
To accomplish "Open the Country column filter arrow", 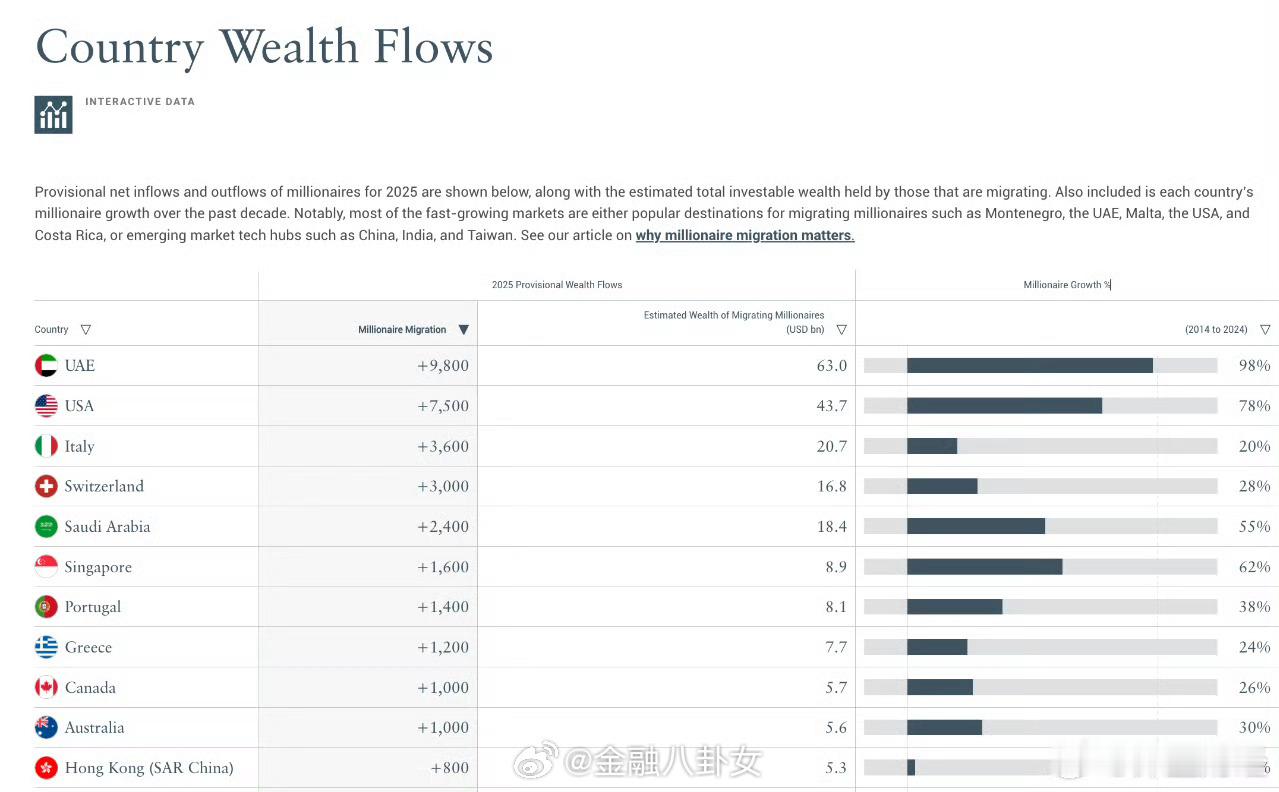I will tap(86, 330).
